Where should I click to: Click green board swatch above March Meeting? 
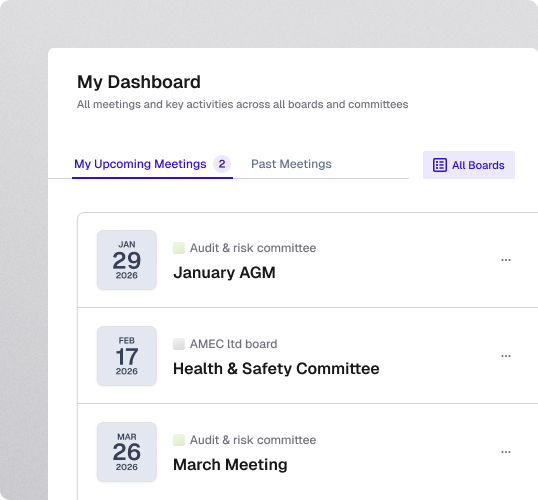pos(179,440)
